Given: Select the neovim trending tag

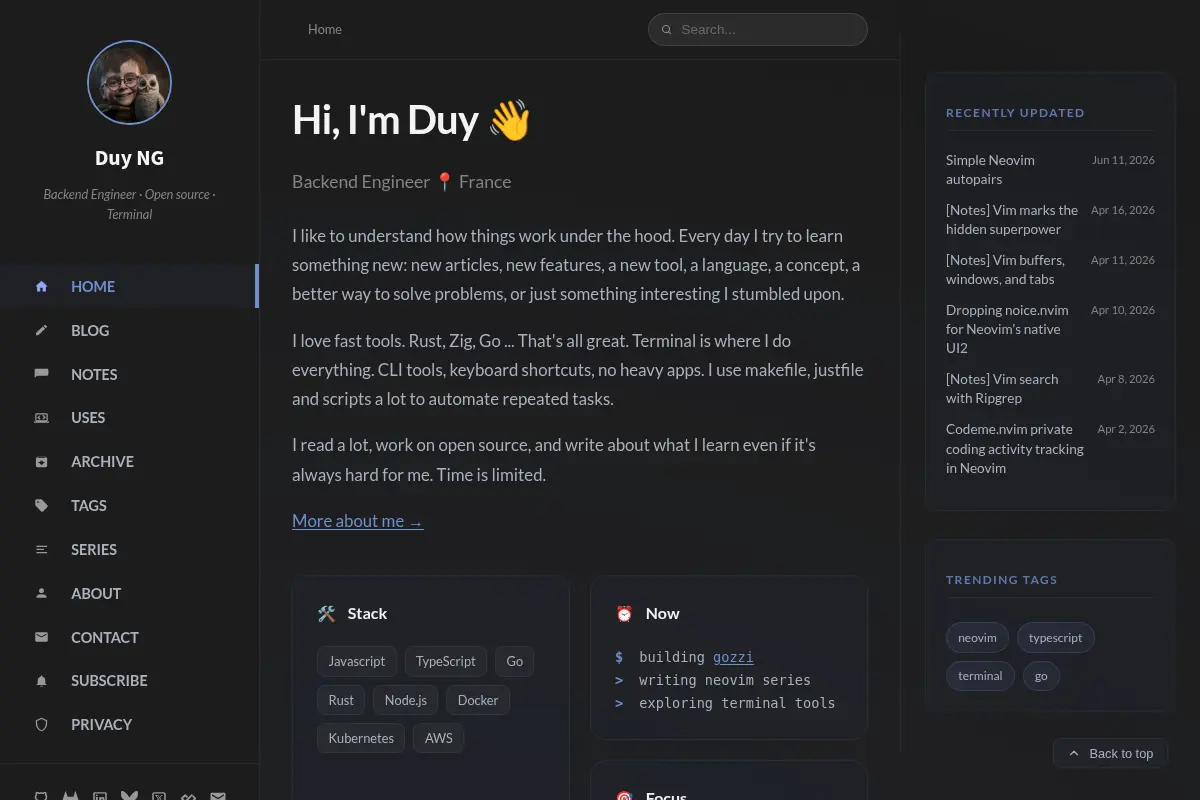Looking at the screenshot, I should [977, 638].
